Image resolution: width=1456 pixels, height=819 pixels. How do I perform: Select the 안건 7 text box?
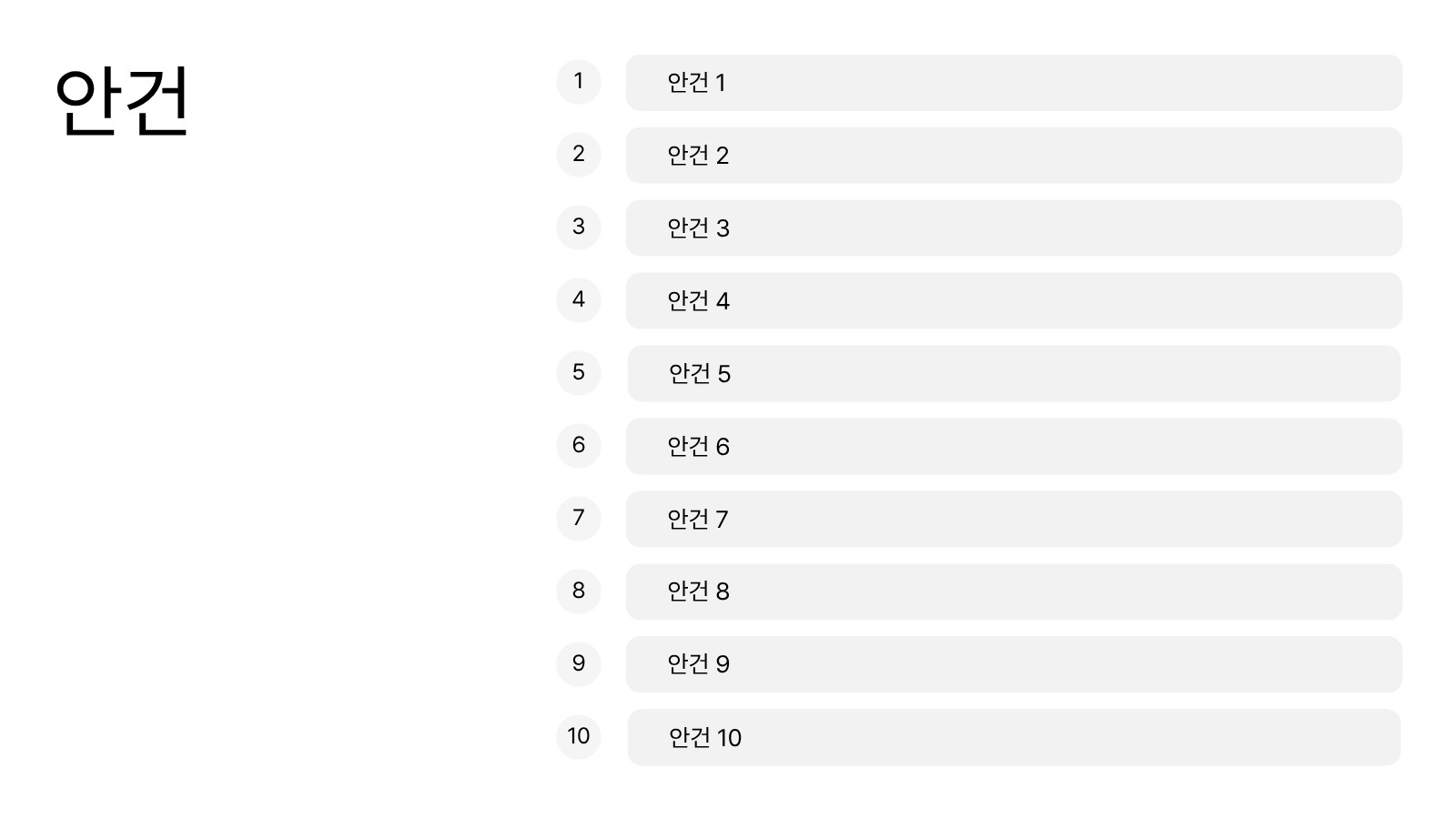(1014, 520)
